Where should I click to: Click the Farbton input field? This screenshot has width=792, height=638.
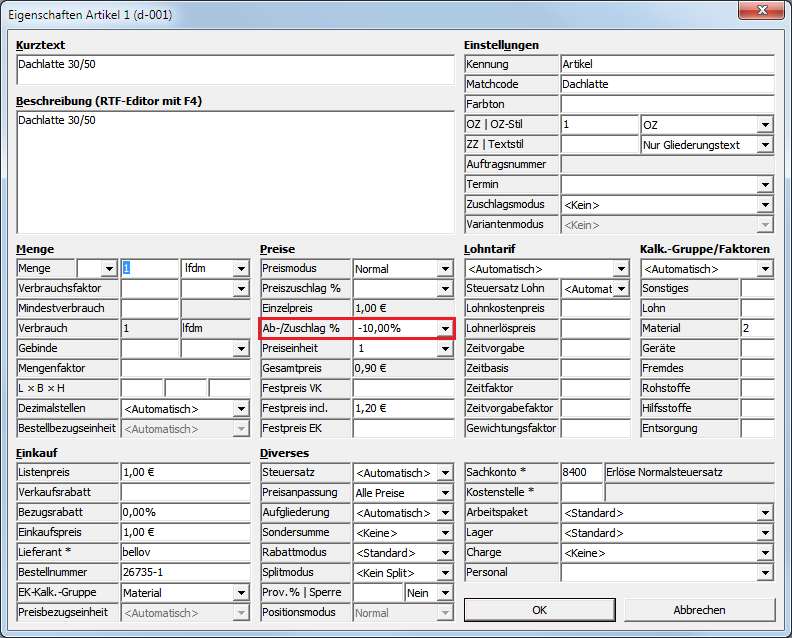pos(666,105)
